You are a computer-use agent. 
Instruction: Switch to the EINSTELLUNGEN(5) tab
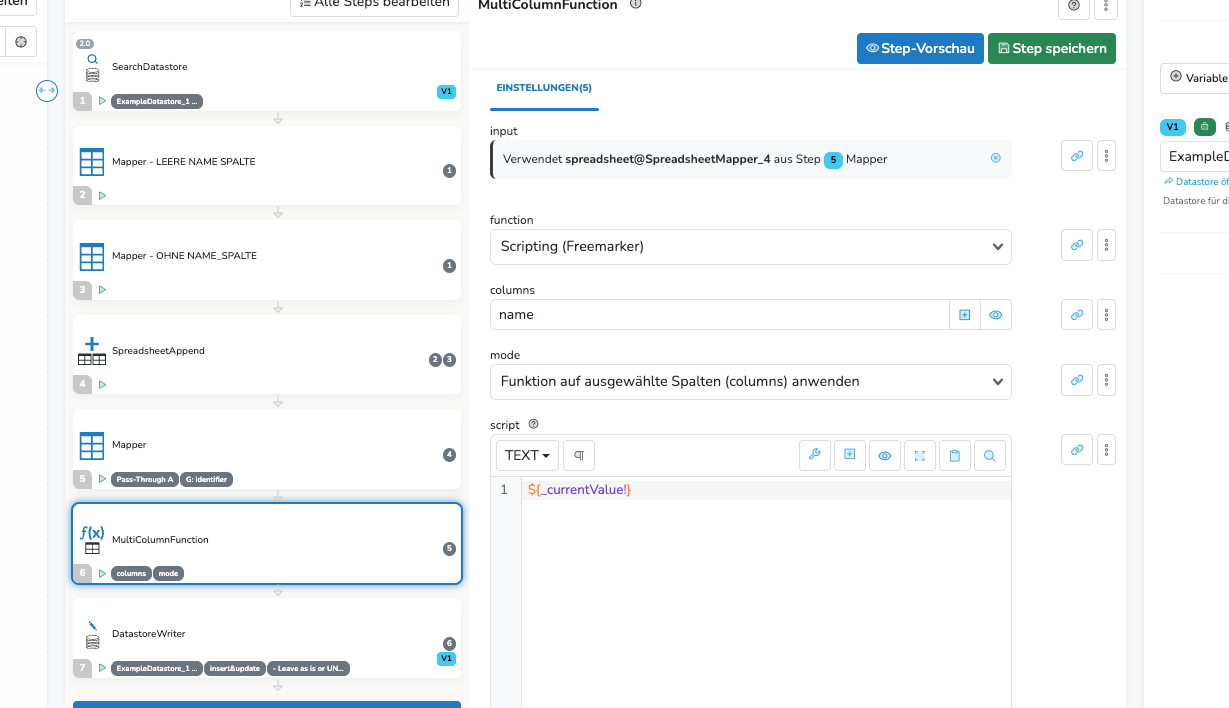(x=544, y=88)
